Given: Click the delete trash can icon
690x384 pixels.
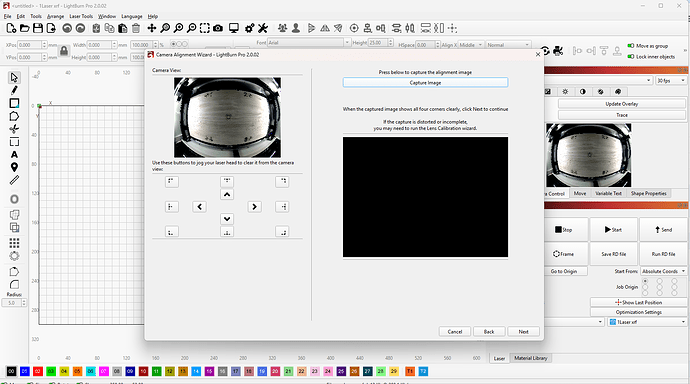Looking at the screenshot, I should 136,28.
